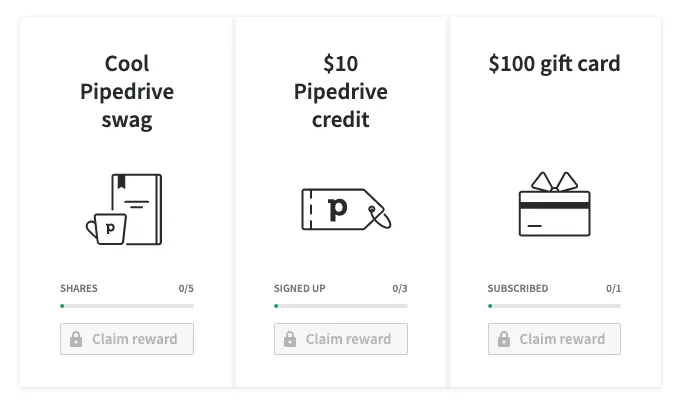The image size is (684, 406).
Task: Click lock icon on swag Claim reward
Action: [76, 339]
